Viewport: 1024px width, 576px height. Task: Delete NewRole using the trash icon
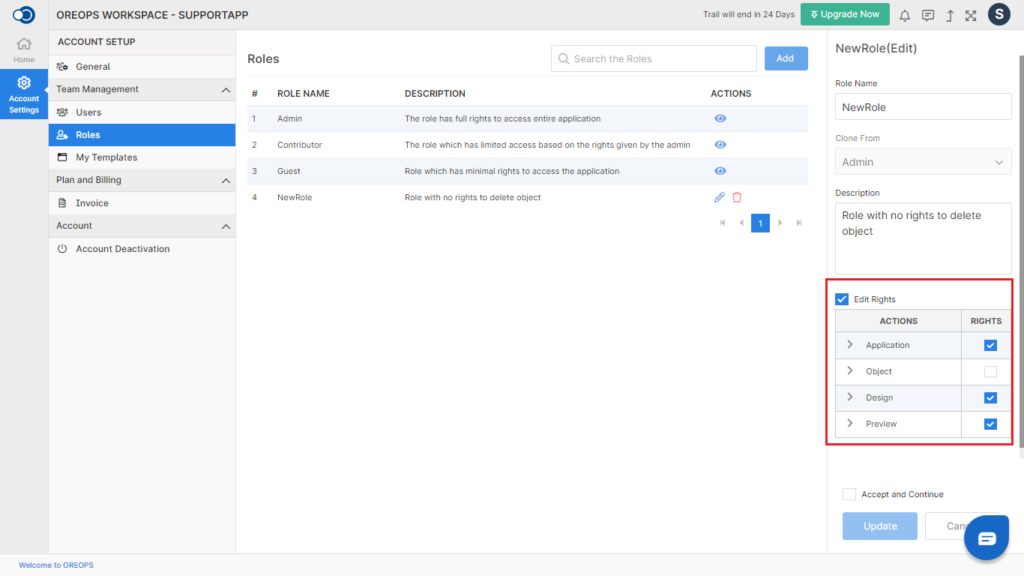[x=737, y=197]
